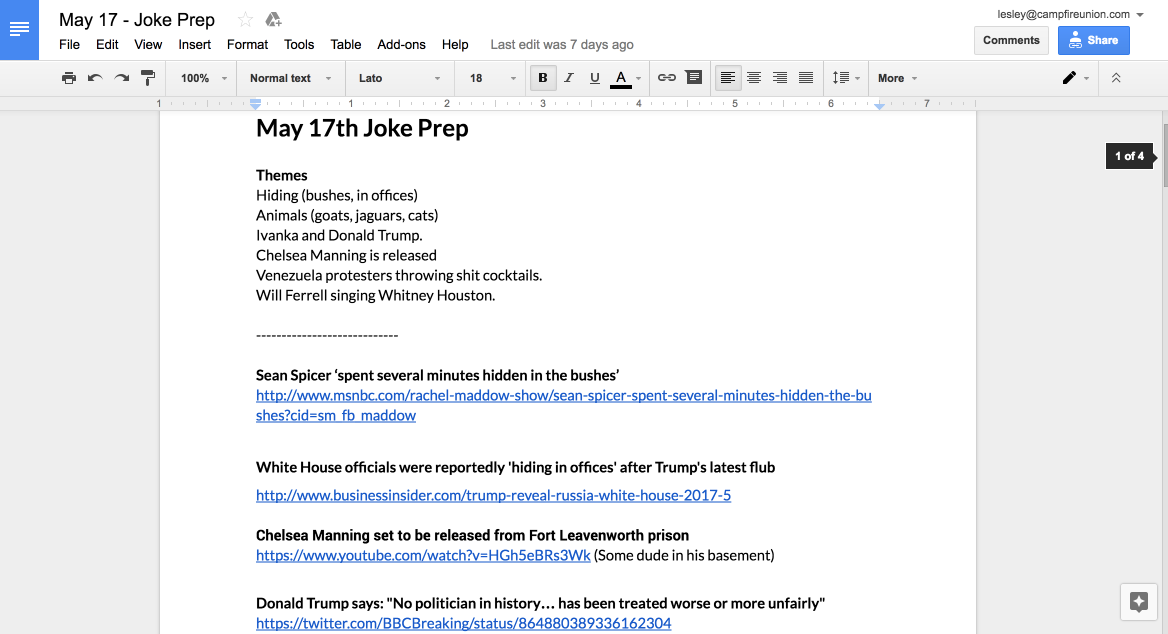The width and height of the screenshot is (1168, 634).
Task: Open the Format menu
Action: 247,45
